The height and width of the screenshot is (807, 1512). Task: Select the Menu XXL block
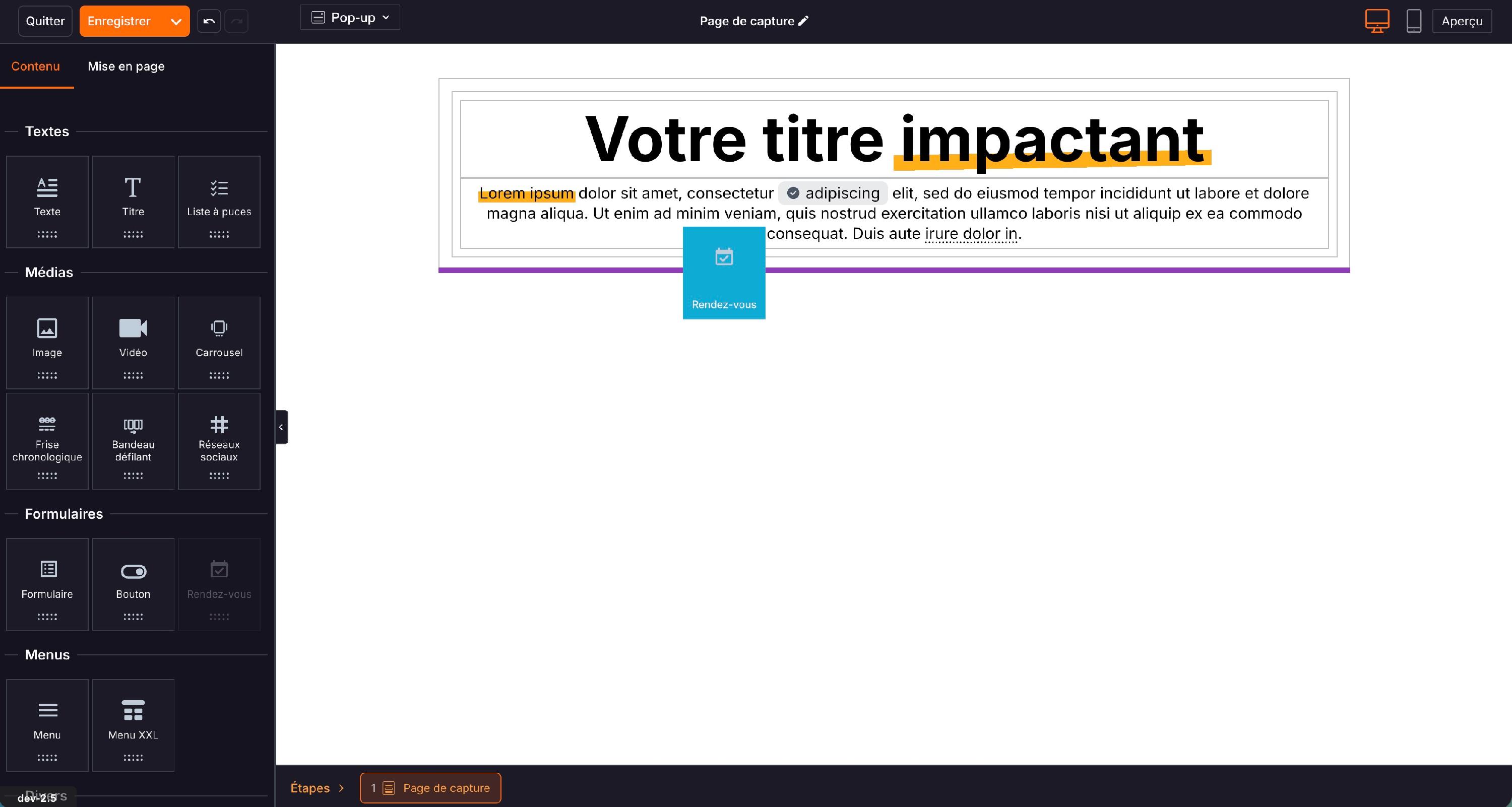[133, 725]
